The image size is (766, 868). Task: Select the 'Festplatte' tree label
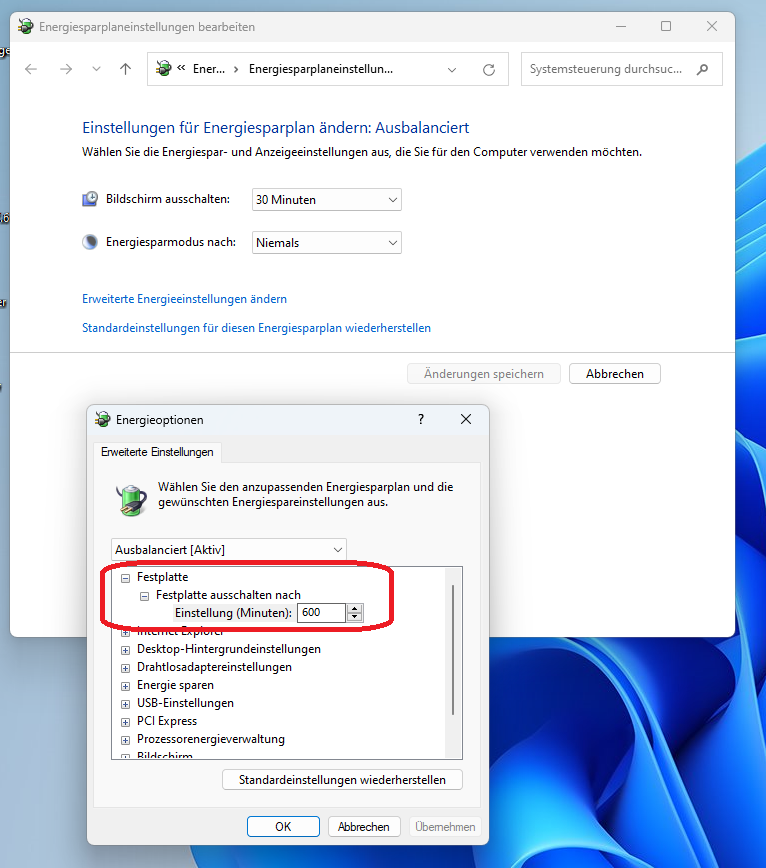[163, 577]
